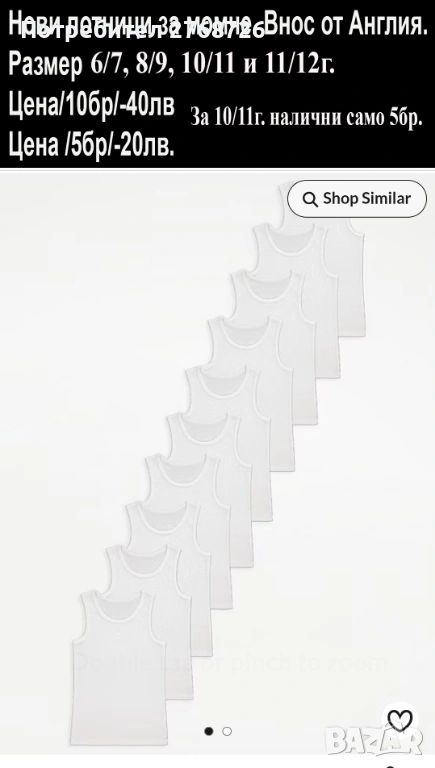Click the note 'За 10/11г. налични само 5бр.'
435x768 pixels.
pos(306,118)
